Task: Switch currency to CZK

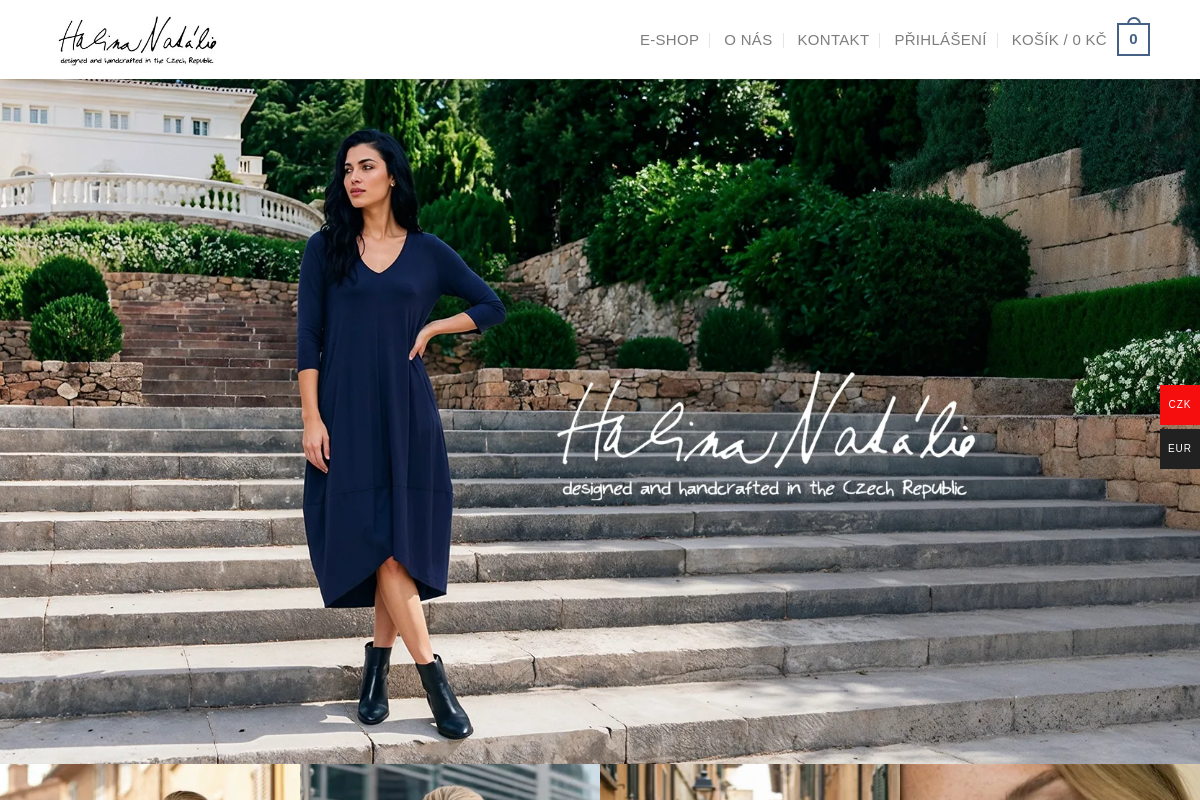Action: pyautogui.click(x=1180, y=405)
